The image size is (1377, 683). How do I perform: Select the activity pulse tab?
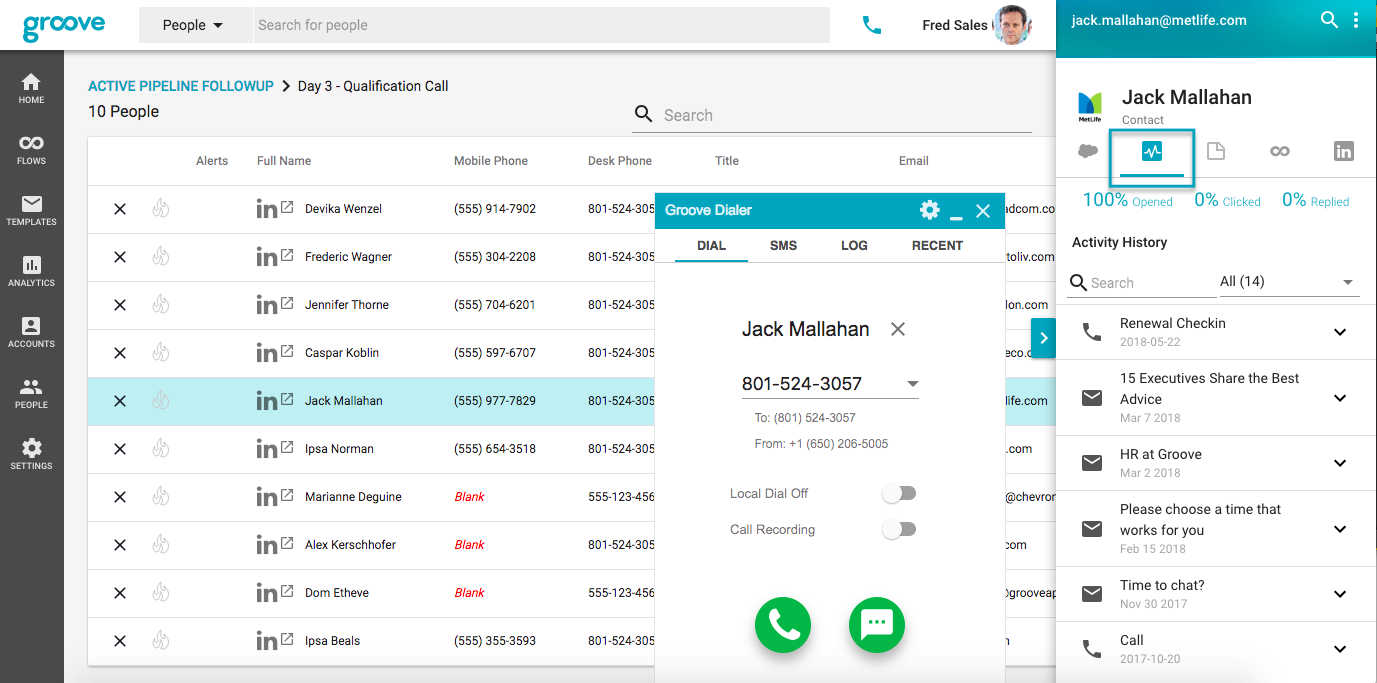point(1152,152)
